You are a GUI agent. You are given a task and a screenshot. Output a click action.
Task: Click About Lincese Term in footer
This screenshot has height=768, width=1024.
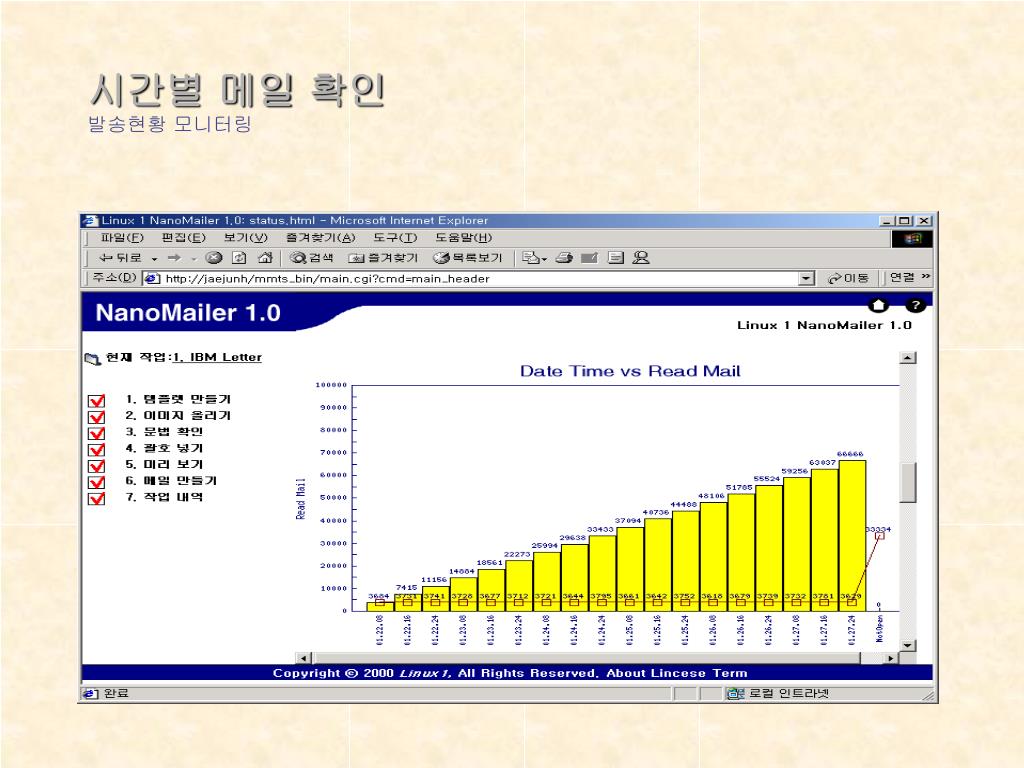coord(677,673)
